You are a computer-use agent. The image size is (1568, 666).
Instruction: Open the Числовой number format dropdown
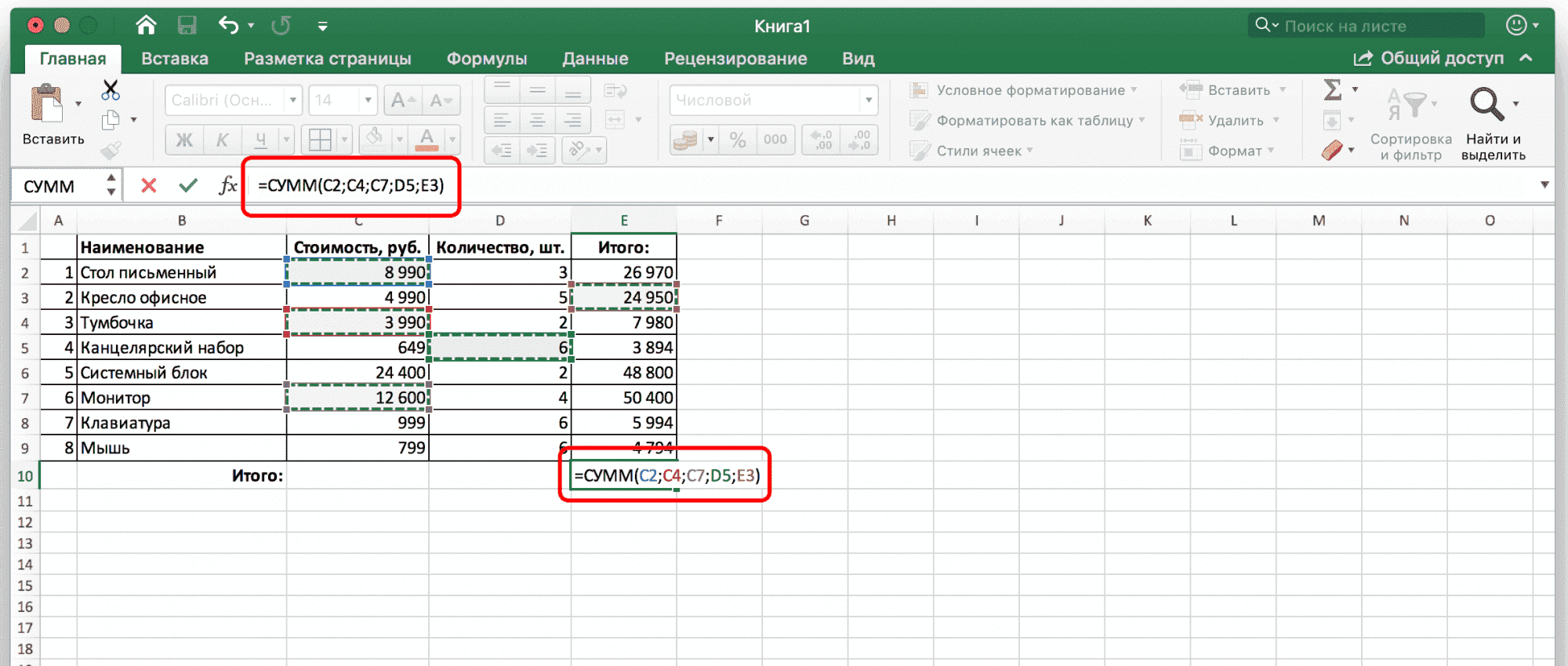[x=868, y=100]
